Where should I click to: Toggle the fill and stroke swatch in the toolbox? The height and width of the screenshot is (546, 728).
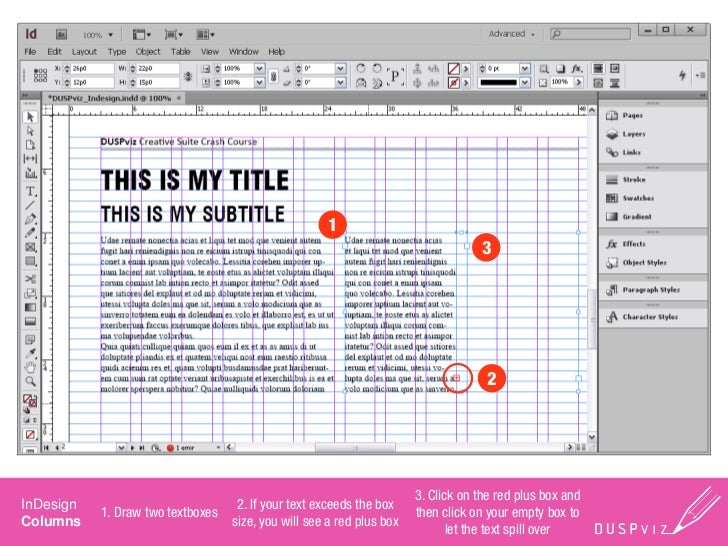coord(30,402)
